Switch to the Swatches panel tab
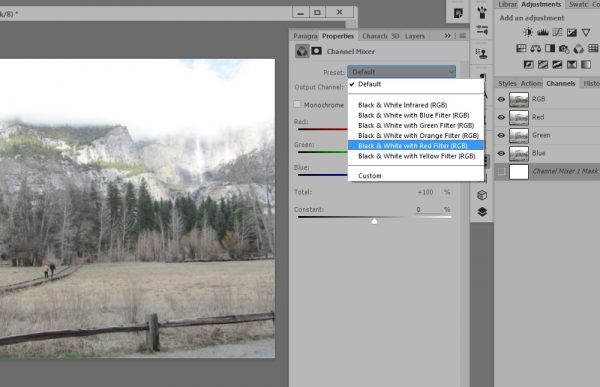Viewport: 600px width, 387px height. click(578, 5)
